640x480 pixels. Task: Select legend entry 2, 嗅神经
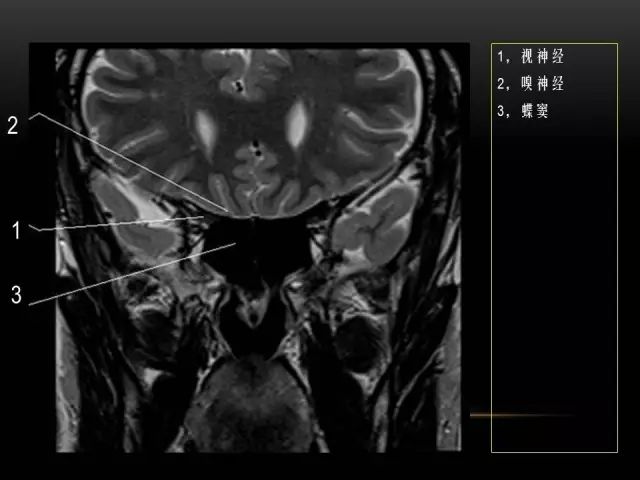click(x=530, y=84)
